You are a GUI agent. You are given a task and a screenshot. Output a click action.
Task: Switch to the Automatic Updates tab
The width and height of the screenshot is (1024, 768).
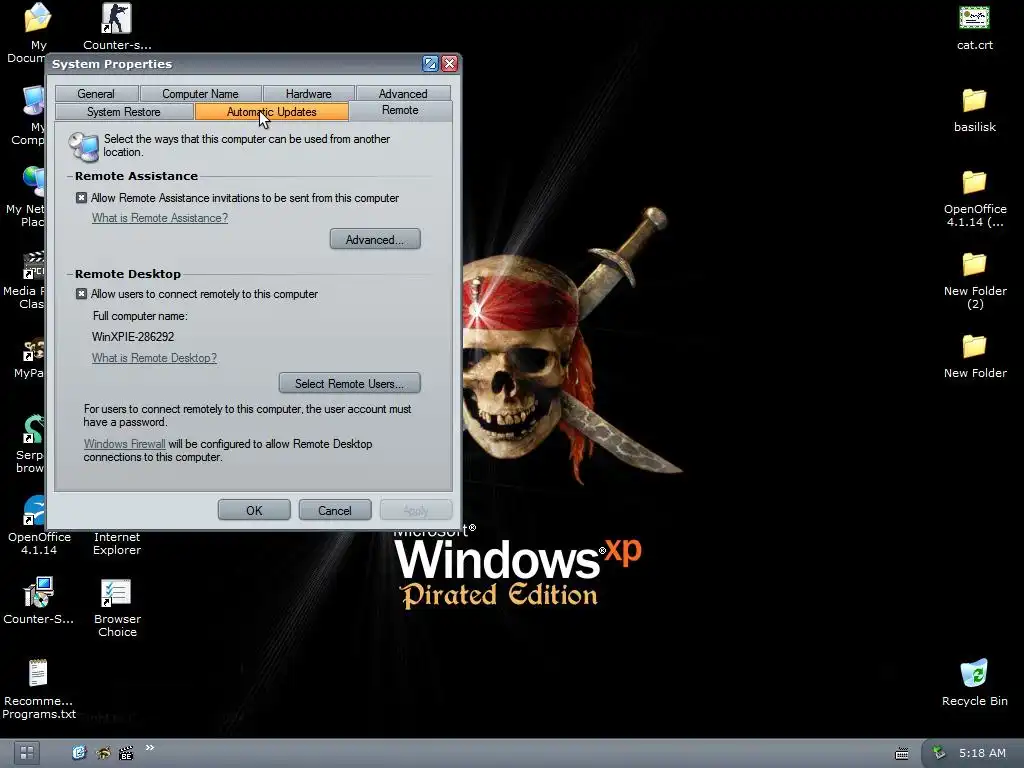272,112
